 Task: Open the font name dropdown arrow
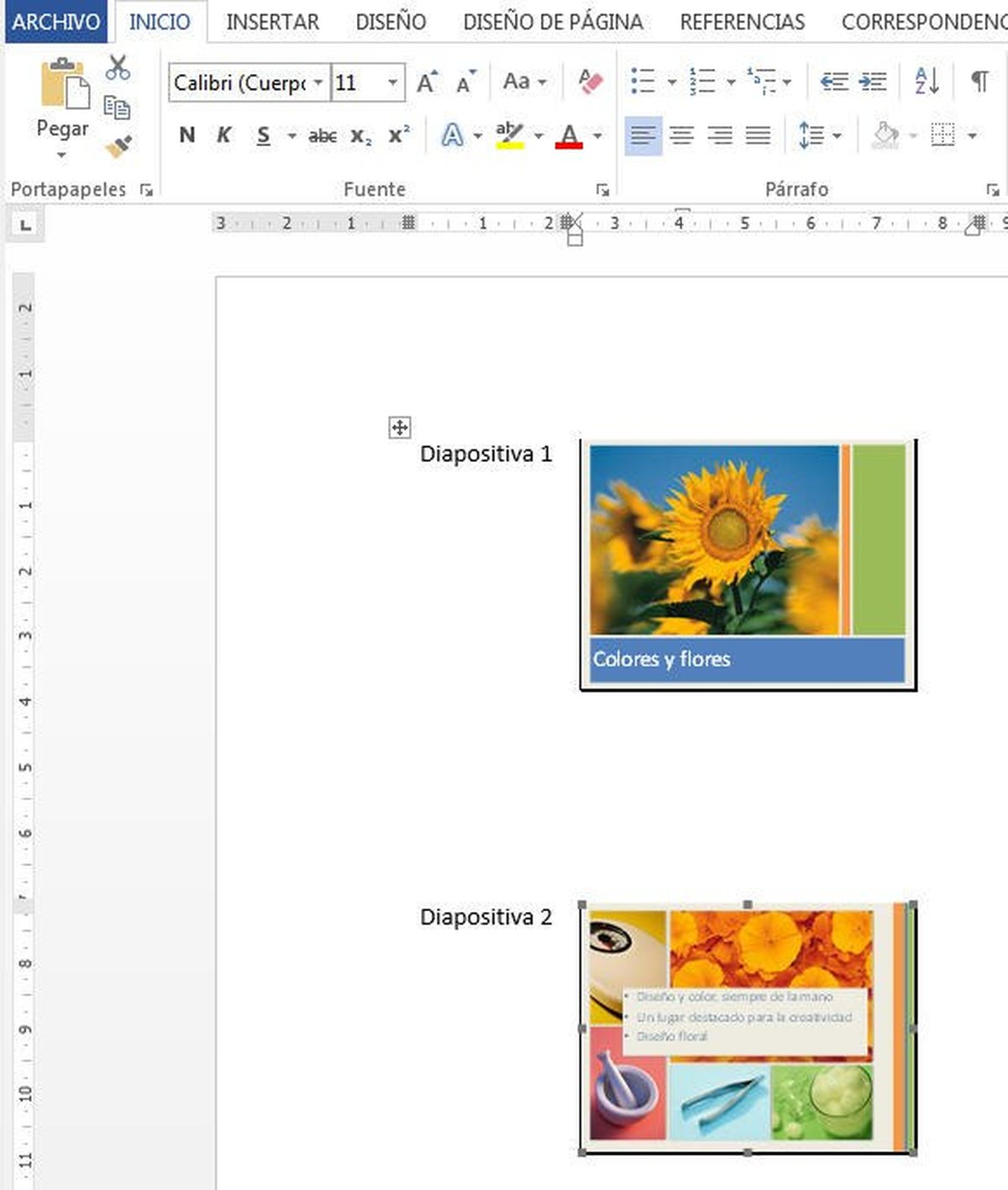[318, 82]
